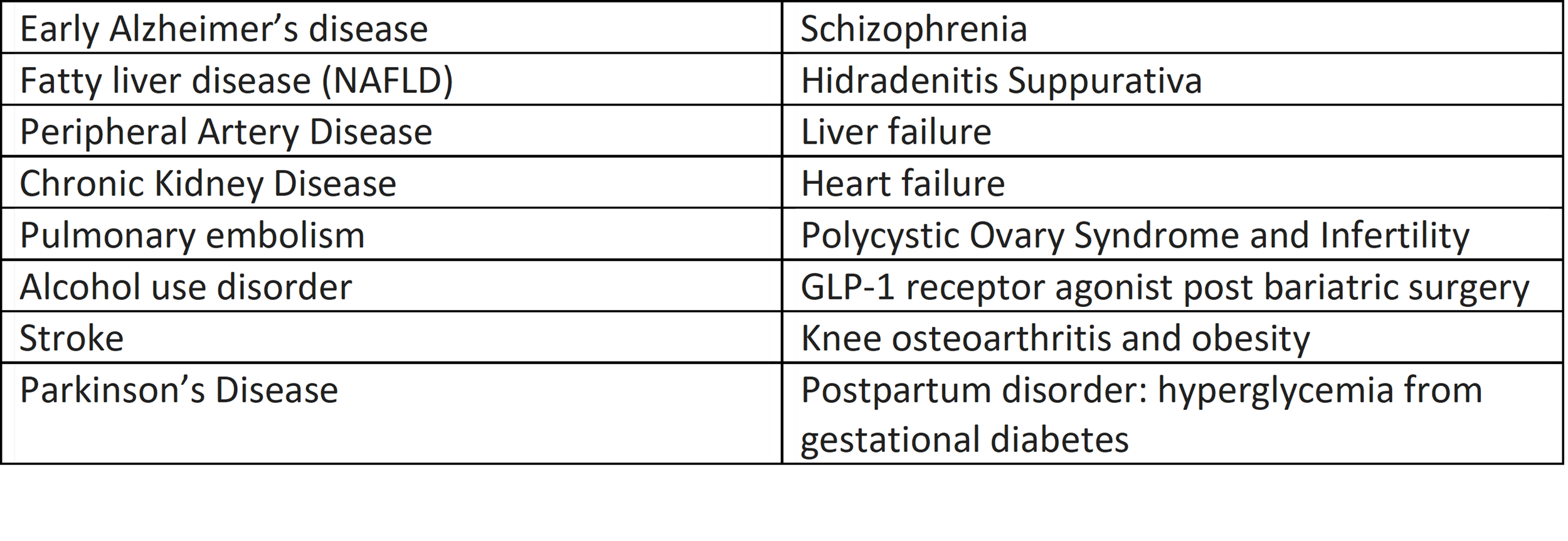Click the Peripheral Artery Disease cell

pos(391,131)
